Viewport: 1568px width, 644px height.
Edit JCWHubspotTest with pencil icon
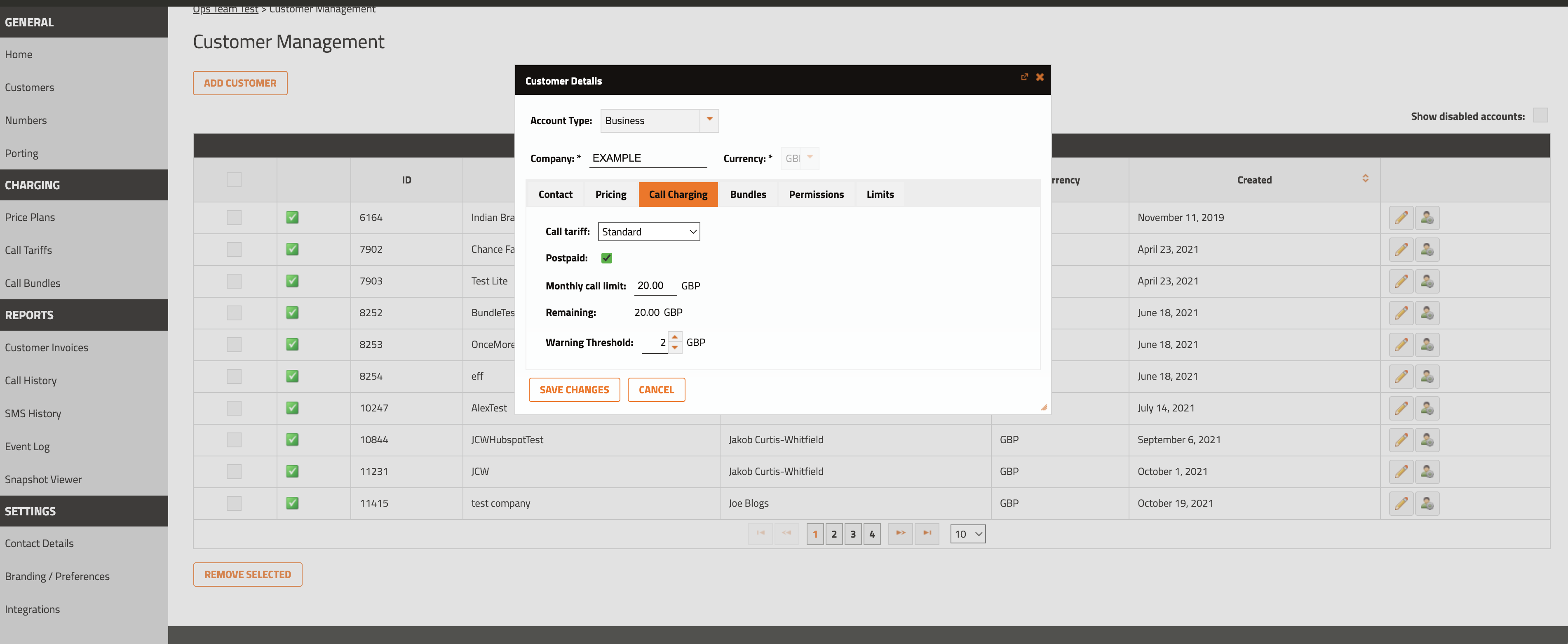(1401, 440)
